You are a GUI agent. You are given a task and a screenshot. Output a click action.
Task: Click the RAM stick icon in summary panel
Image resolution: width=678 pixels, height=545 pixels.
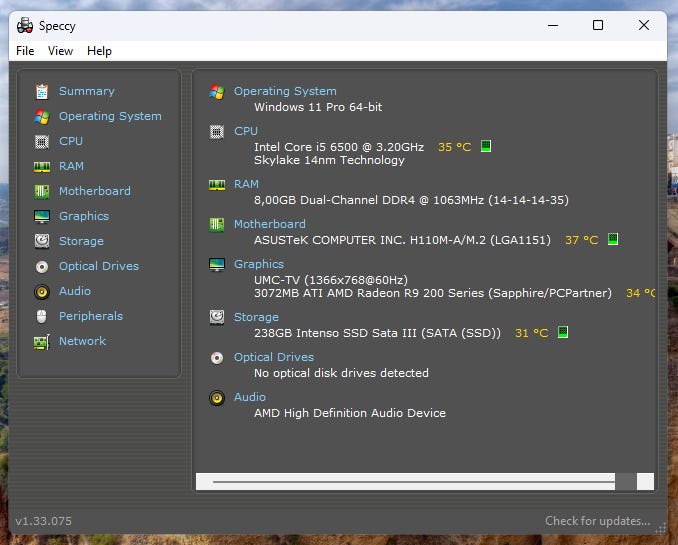pos(217,185)
